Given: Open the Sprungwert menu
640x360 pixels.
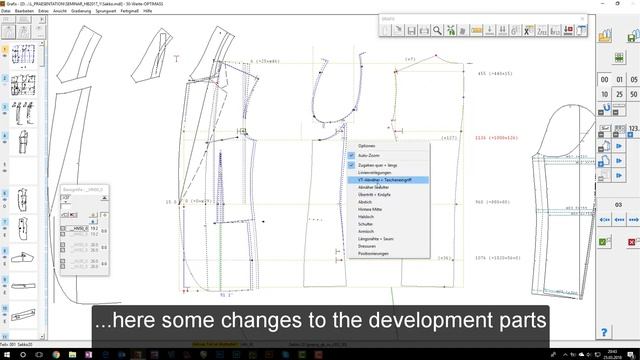Looking at the screenshot, I should 106,11.
